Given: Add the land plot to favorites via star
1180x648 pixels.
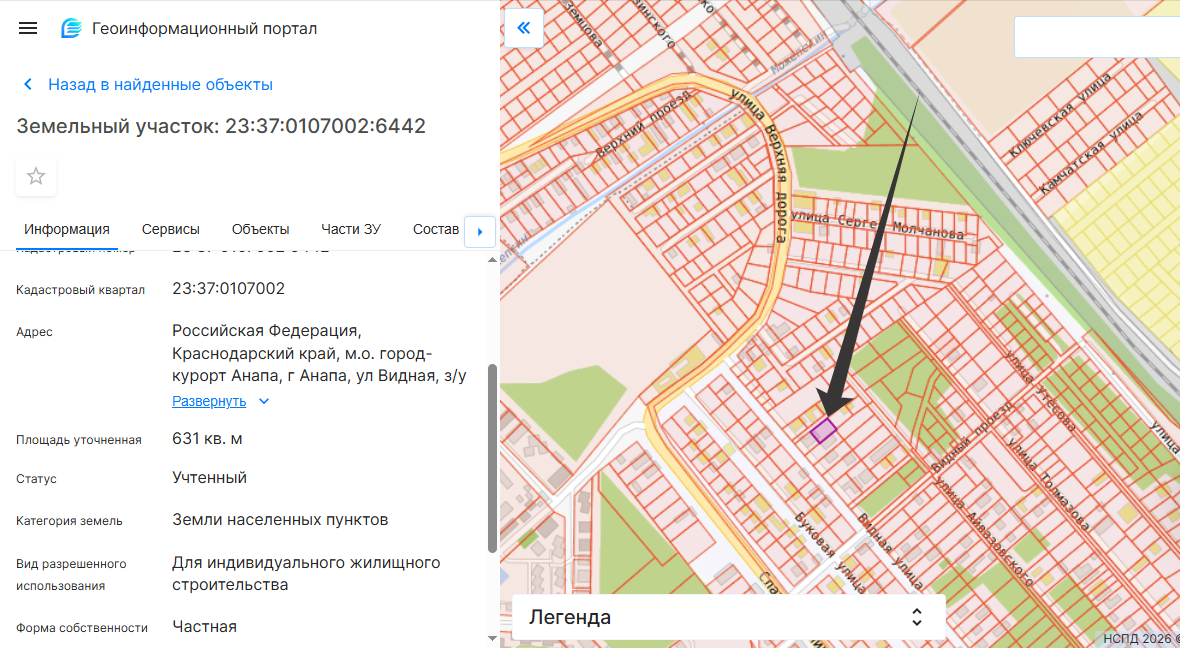Looking at the screenshot, I should pyautogui.click(x=36, y=177).
